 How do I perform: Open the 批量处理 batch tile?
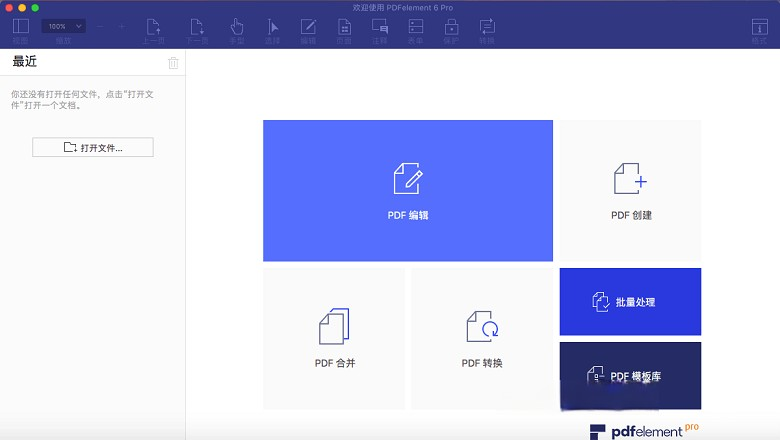tap(630, 302)
